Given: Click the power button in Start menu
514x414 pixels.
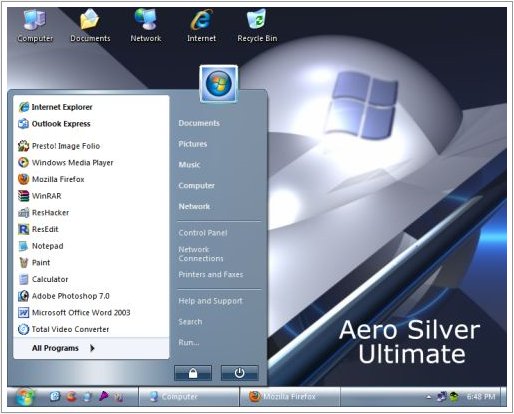Looking at the screenshot, I should pos(239,373).
